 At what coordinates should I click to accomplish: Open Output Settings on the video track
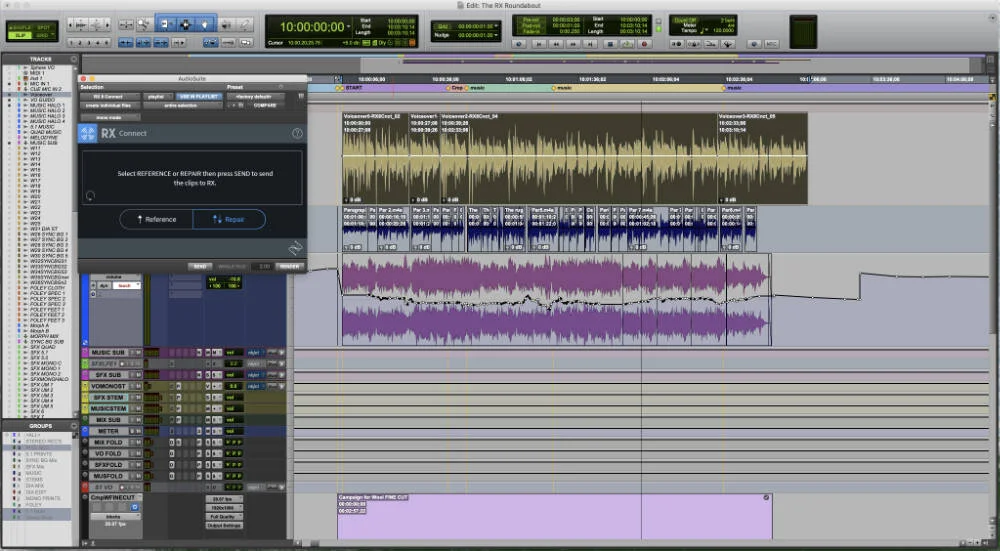coord(224,525)
